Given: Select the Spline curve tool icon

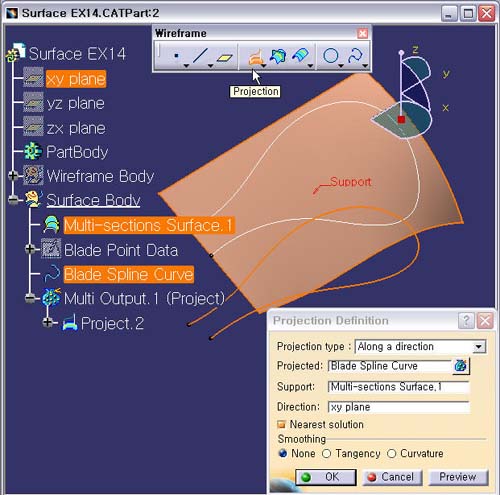Looking at the screenshot, I should point(355,56).
